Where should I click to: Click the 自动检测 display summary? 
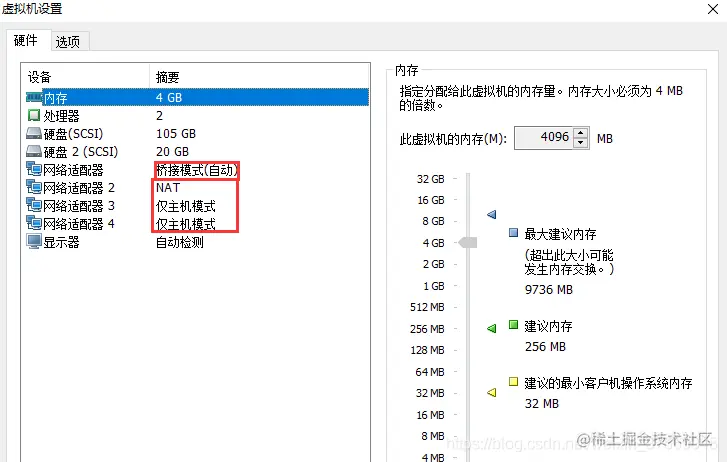coord(179,242)
